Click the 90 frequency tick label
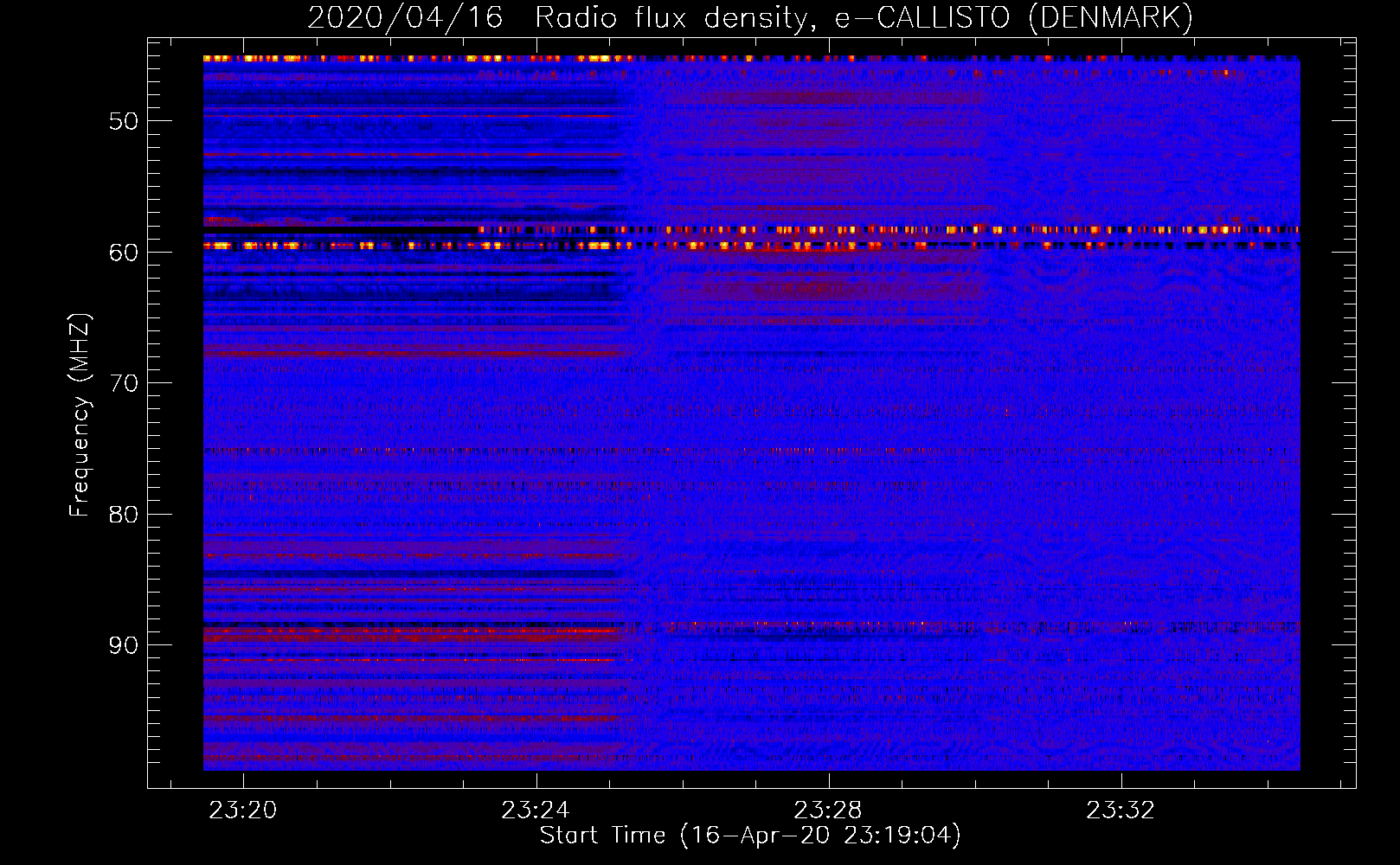Viewport: 1400px width, 865px height. pyautogui.click(x=123, y=646)
